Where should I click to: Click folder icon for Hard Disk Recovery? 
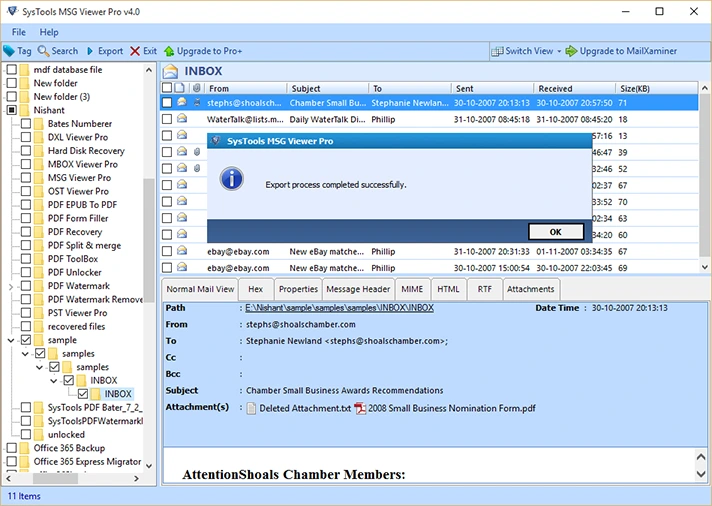[x=39, y=151]
